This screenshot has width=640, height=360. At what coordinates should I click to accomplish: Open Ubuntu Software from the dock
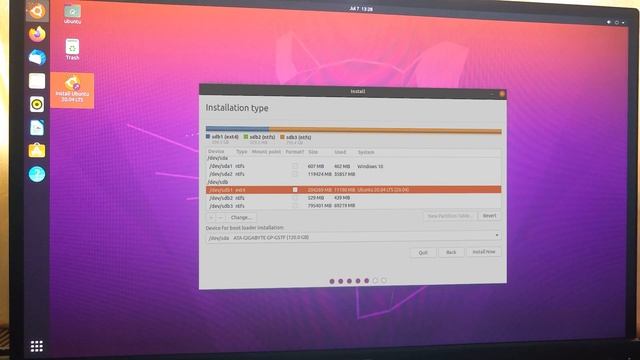point(37,151)
